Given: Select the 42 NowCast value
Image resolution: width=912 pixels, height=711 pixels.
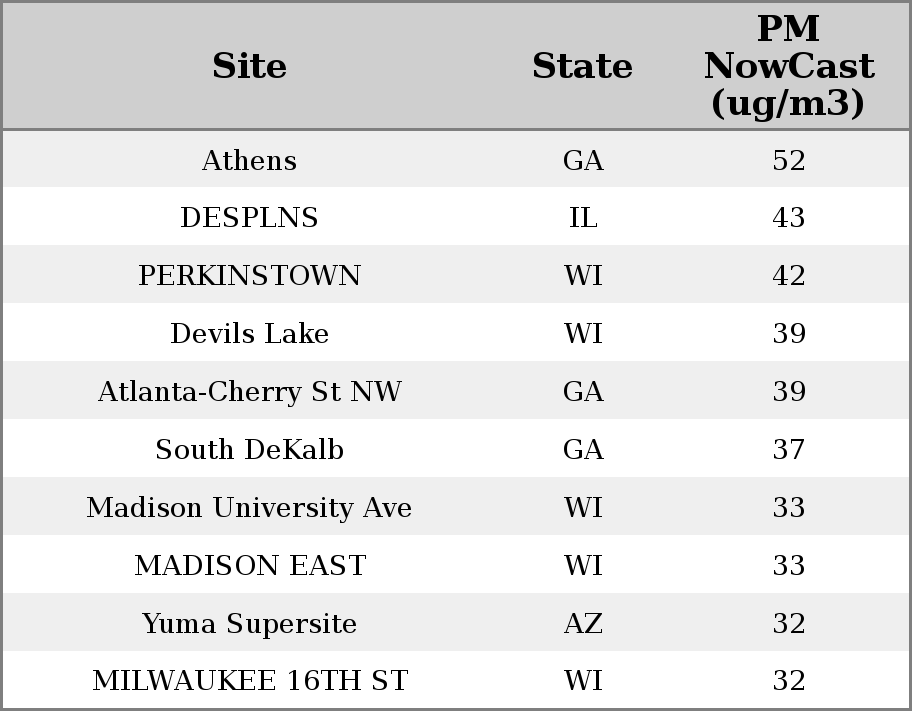Looking at the screenshot, I should point(788,276).
